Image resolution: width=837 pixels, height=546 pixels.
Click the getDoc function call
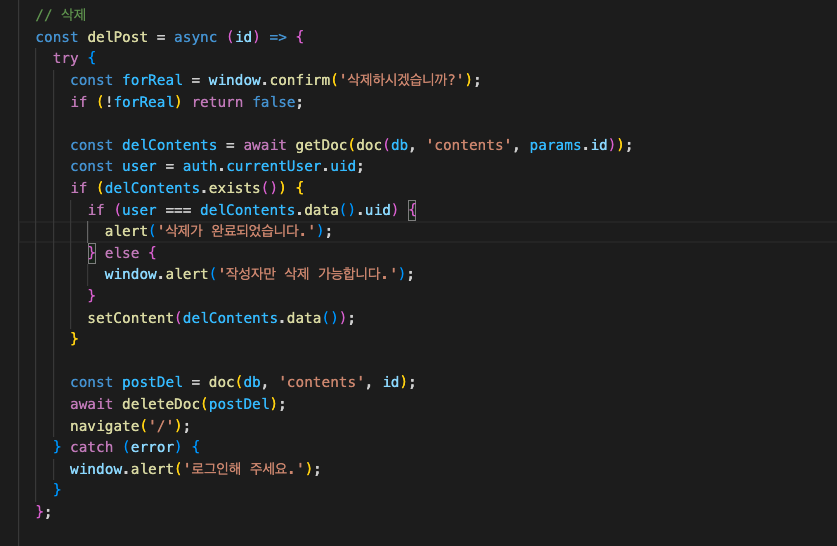(x=321, y=145)
